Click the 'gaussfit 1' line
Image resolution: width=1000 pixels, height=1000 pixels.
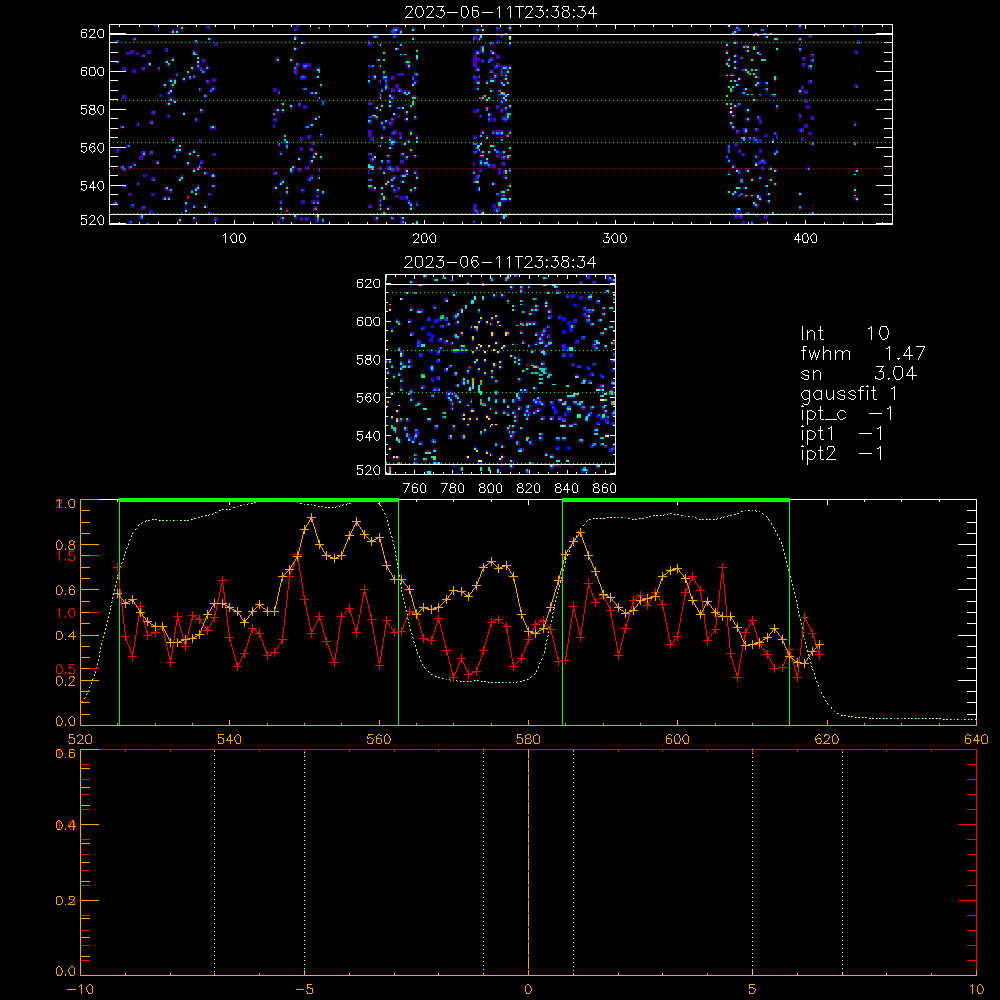pyautogui.click(x=849, y=393)
